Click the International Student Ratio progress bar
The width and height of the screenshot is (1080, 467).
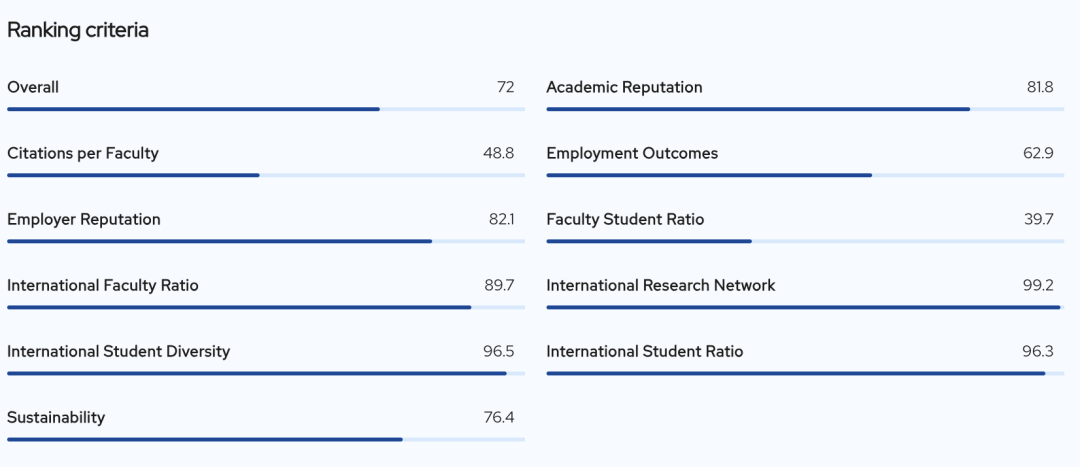point(804,373)
